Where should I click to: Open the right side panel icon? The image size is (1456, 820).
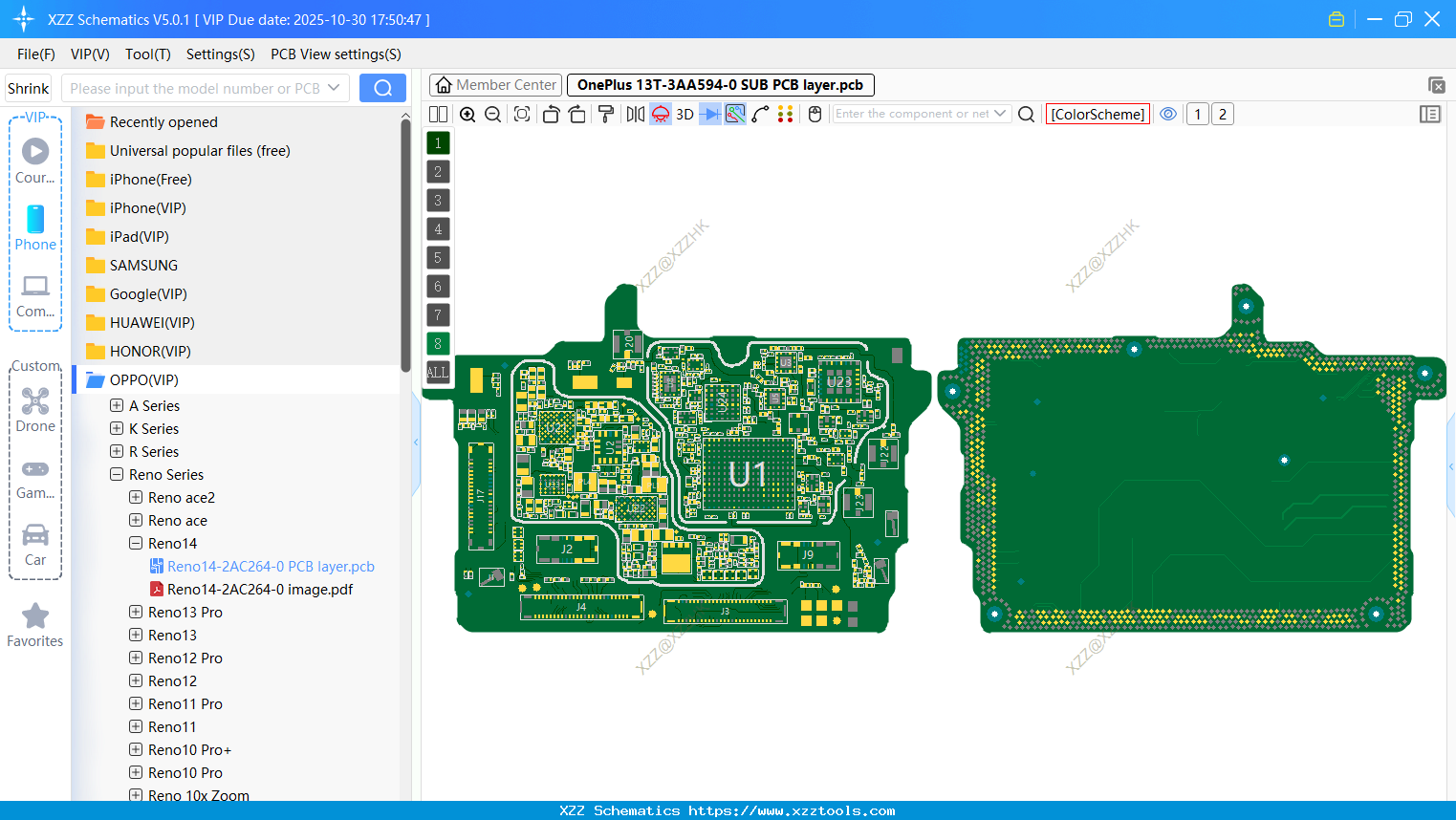coord(1430,115)
